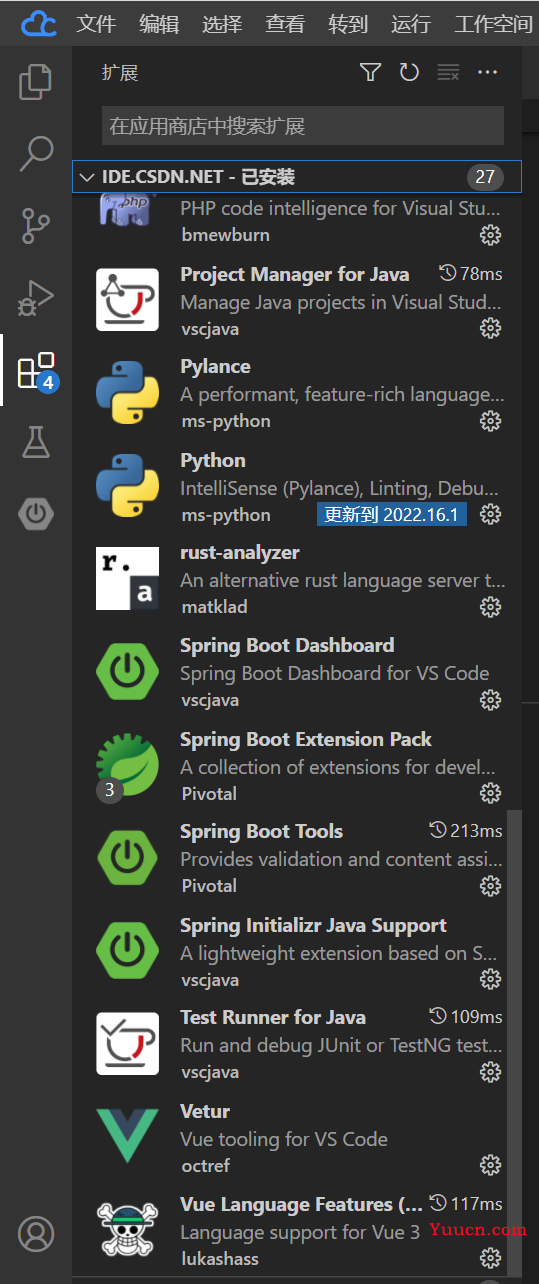The width and height of the screenshot is (539, 1284).
Task: Open gear settings for Spring Initializr Java Support
Action: 490,979
